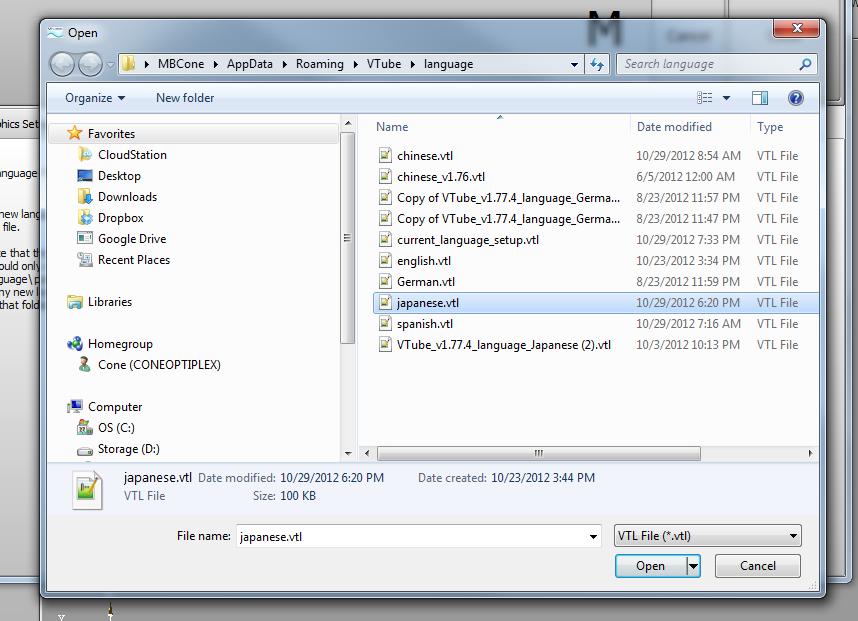Open the view options dropdown arrow
The width and height of the screenshot is (858, 621).
[x=727, y=98]
